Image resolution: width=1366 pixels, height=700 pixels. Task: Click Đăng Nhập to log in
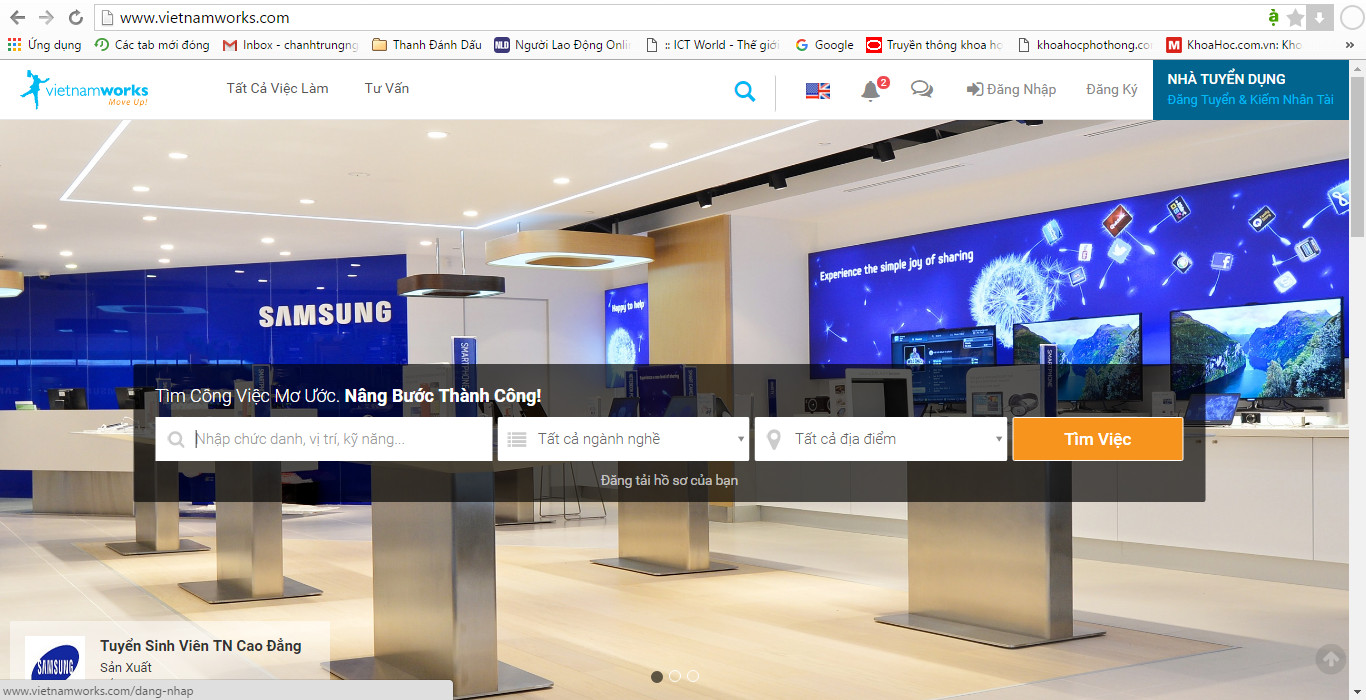pos(1011,89)
